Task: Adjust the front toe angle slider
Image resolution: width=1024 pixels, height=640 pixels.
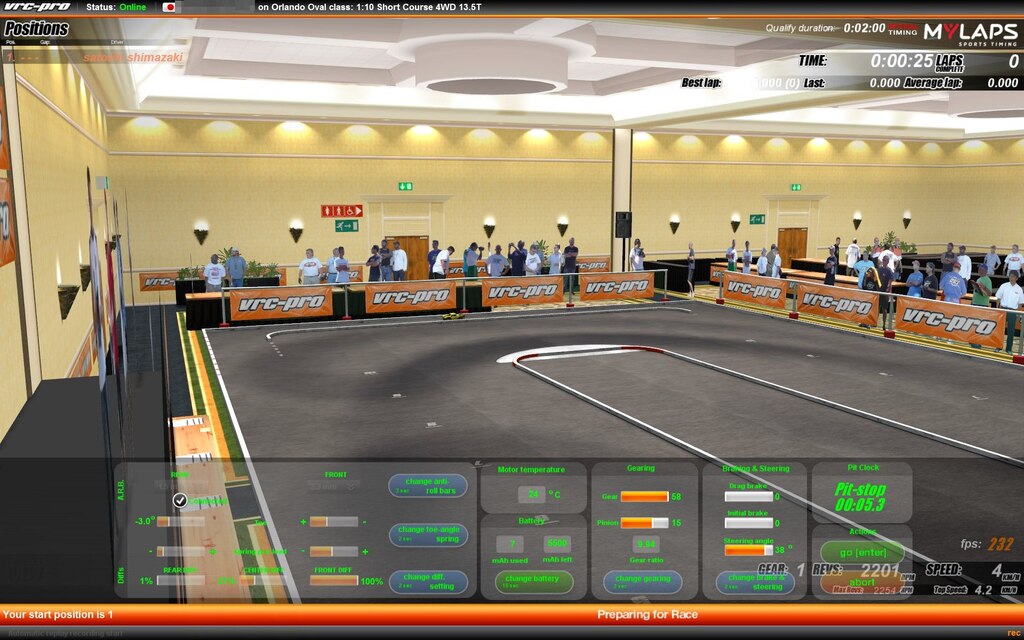Action: coord(334,522)
